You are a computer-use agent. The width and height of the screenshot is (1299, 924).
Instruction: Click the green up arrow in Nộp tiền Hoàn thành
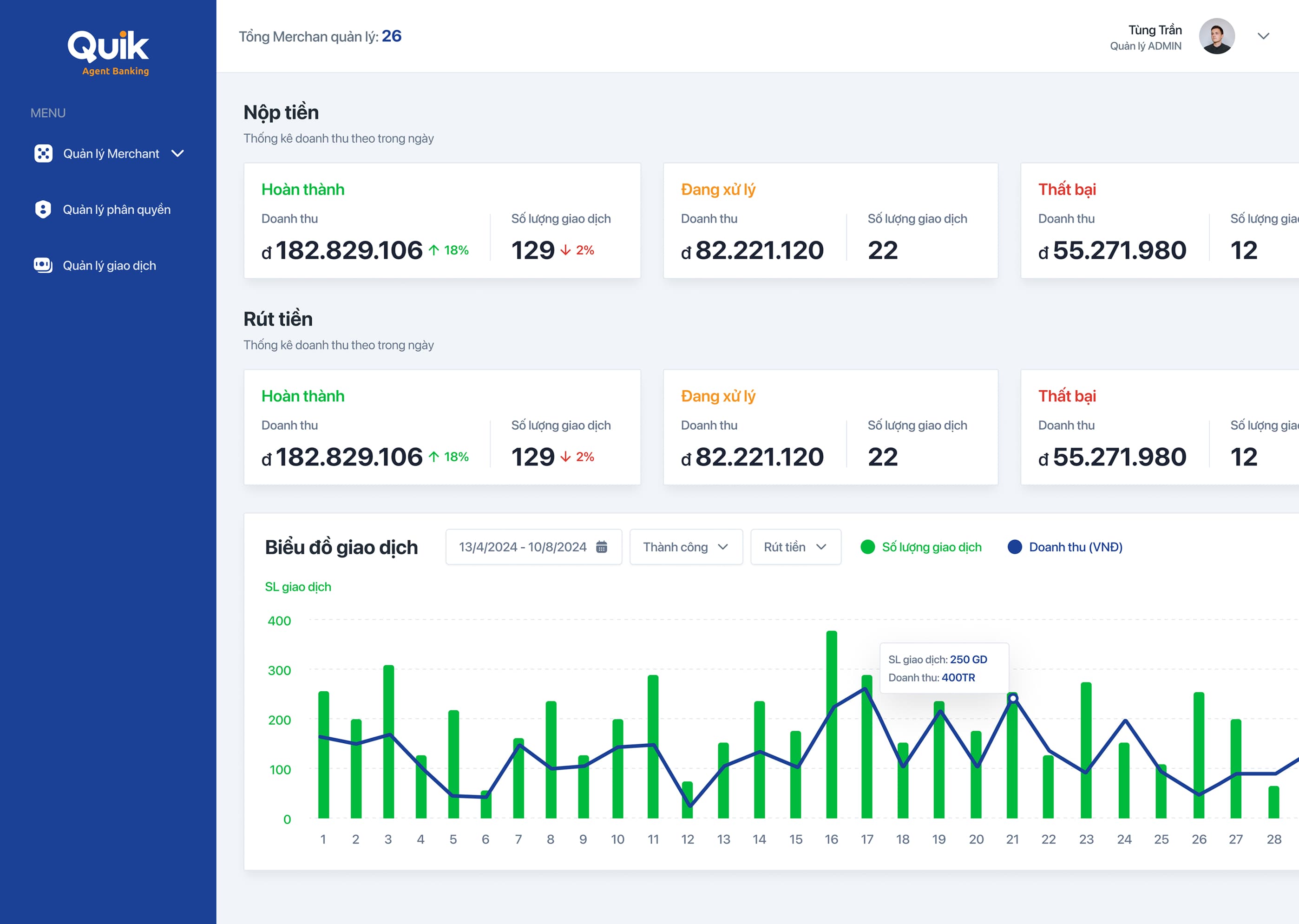click(433, 250)
